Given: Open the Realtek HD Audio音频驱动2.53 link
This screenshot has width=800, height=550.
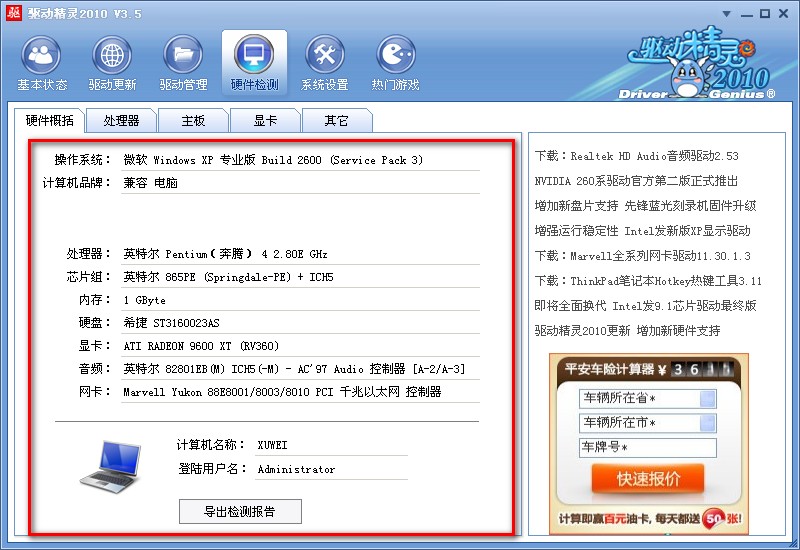Looking at the screenshot, I should pos(636,156).
